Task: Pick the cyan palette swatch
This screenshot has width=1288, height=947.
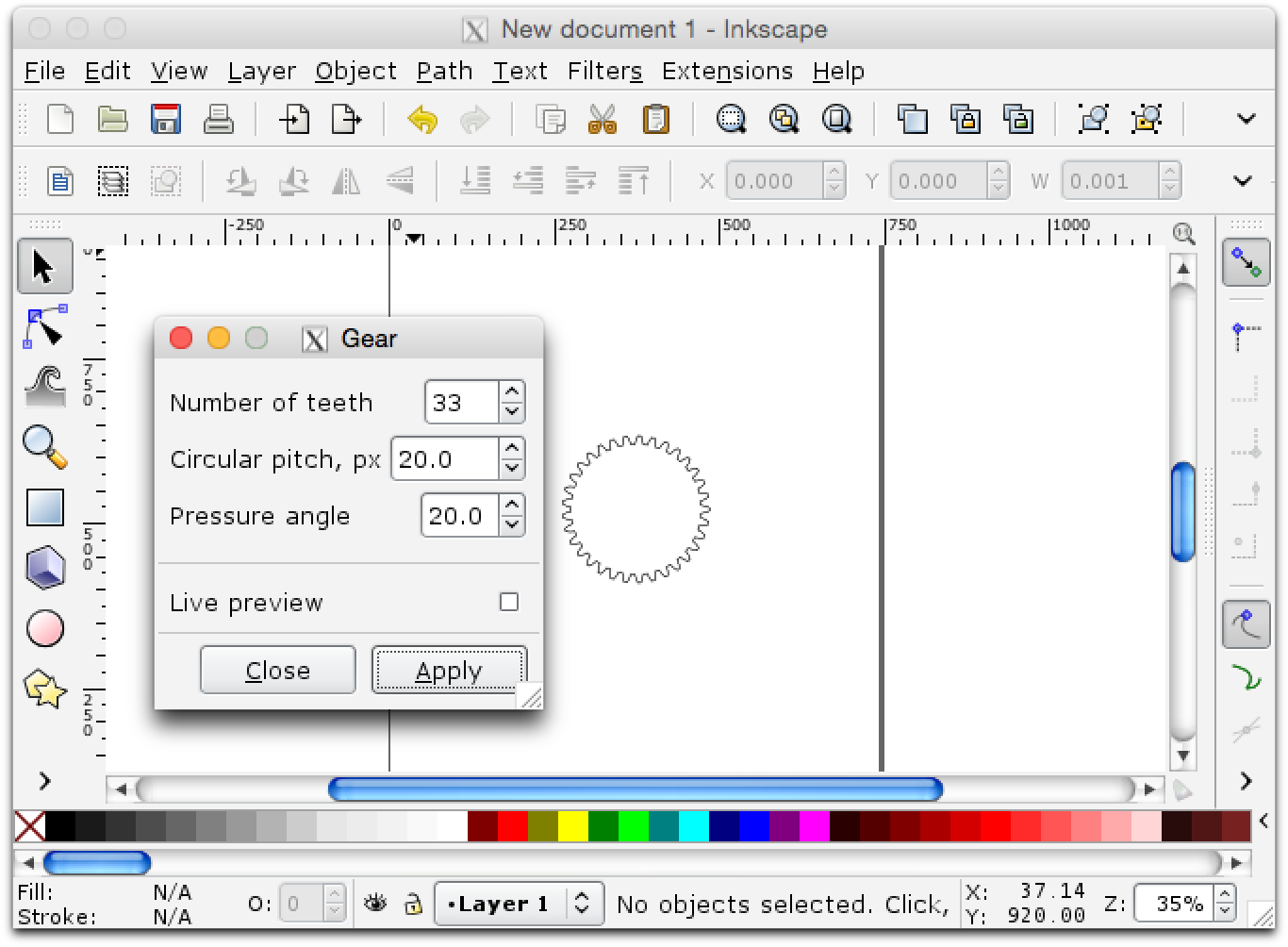Action: 693,826
